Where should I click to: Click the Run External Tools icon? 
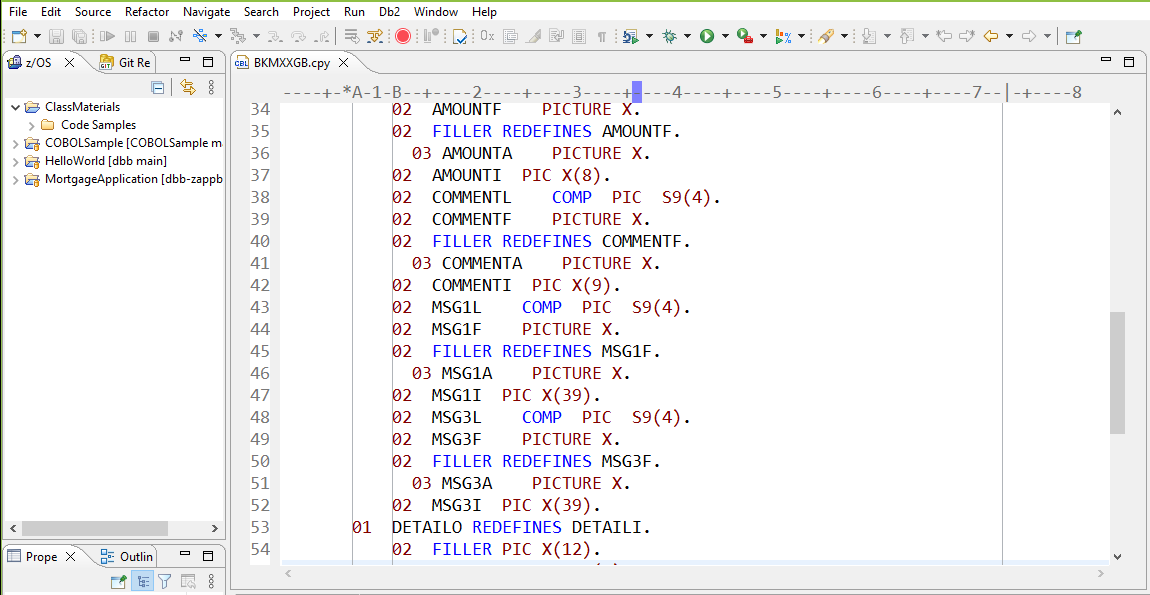[745, 36]
